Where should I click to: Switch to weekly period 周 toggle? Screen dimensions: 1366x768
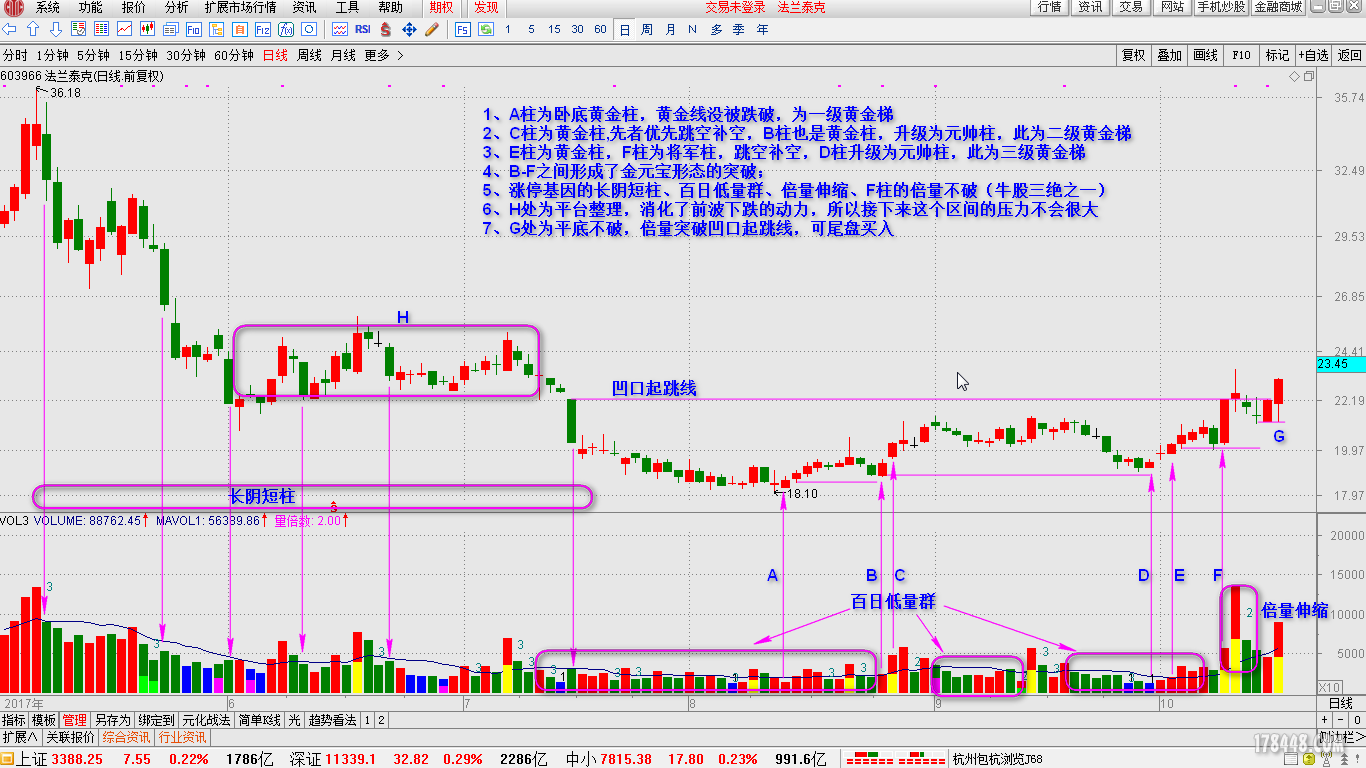647,30
